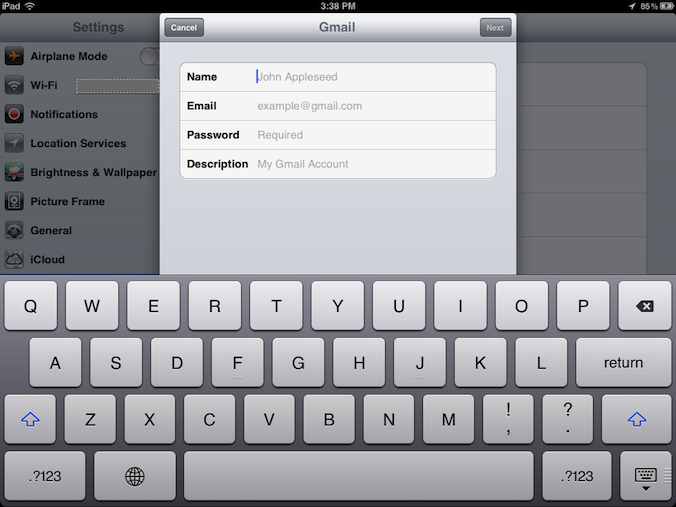Tap the H key
Screen dimensions: 676x507
(x=359, y=362)
